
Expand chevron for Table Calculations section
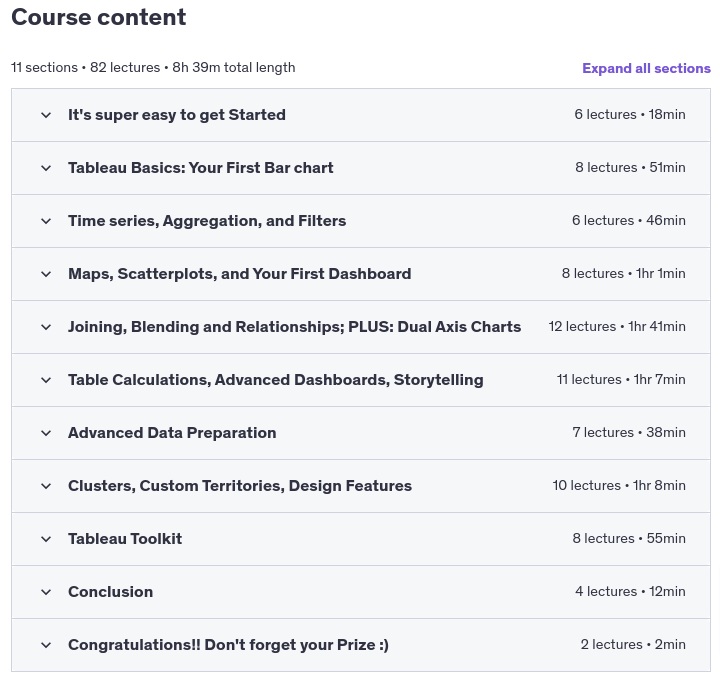click(x=46, y=380)
